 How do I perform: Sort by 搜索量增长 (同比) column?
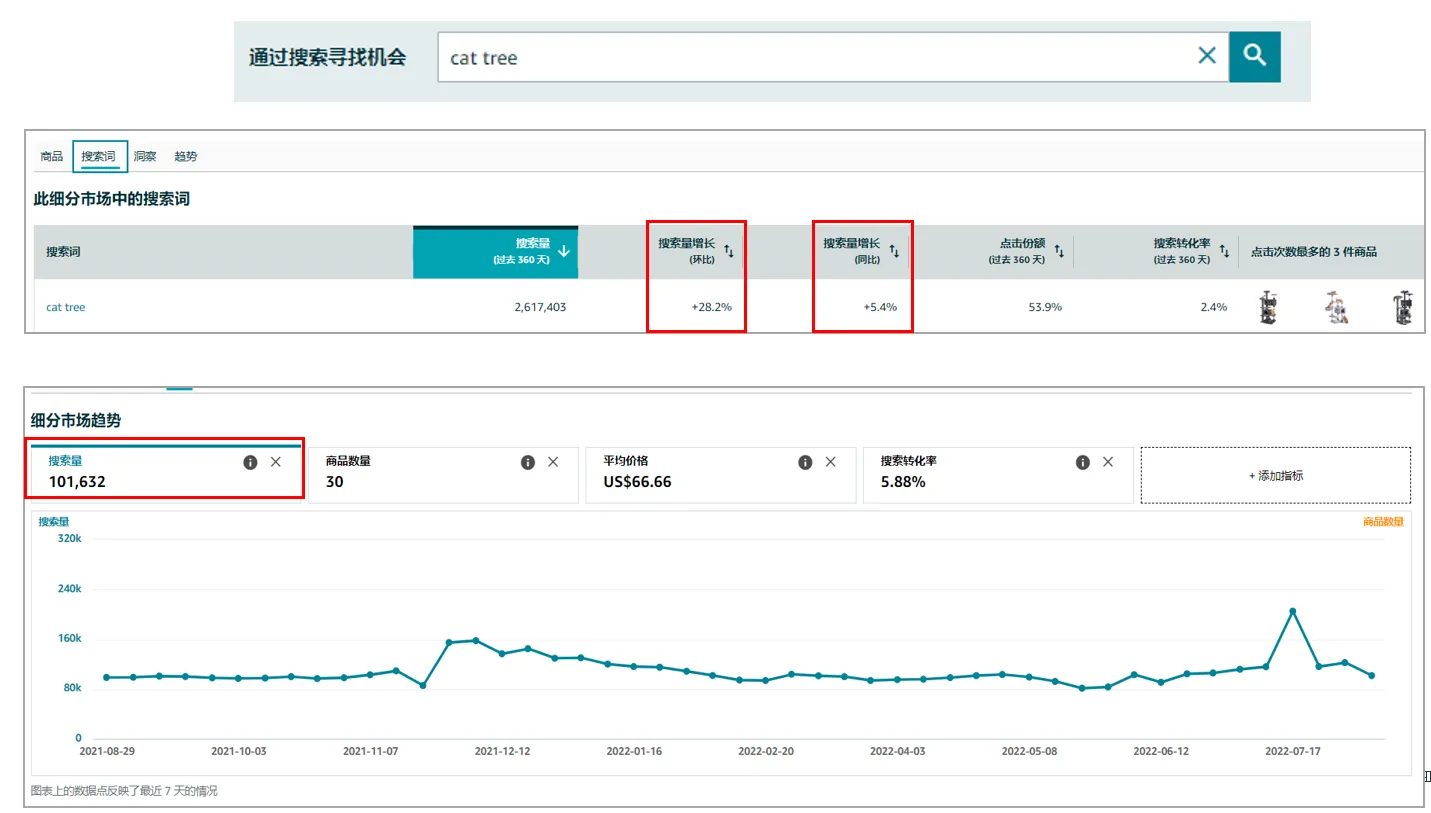click(x=895, y=251)
